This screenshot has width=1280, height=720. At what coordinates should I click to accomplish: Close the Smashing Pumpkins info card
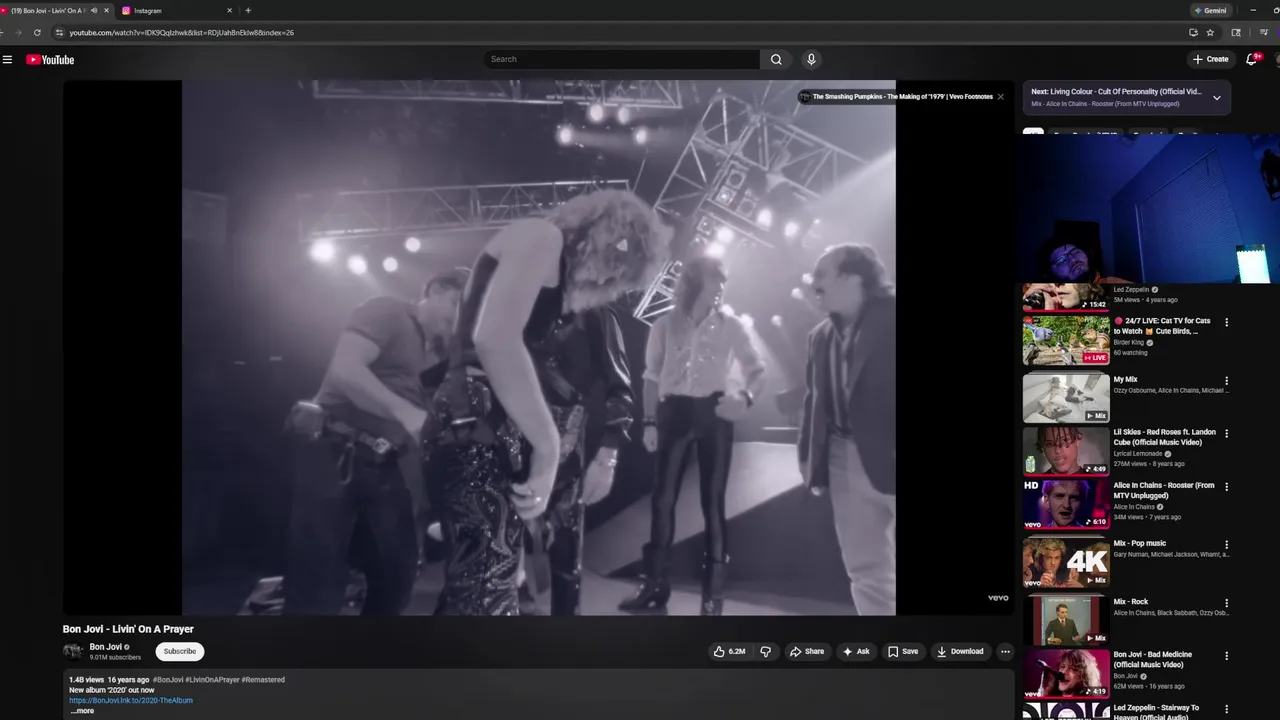coord(1000,97)
